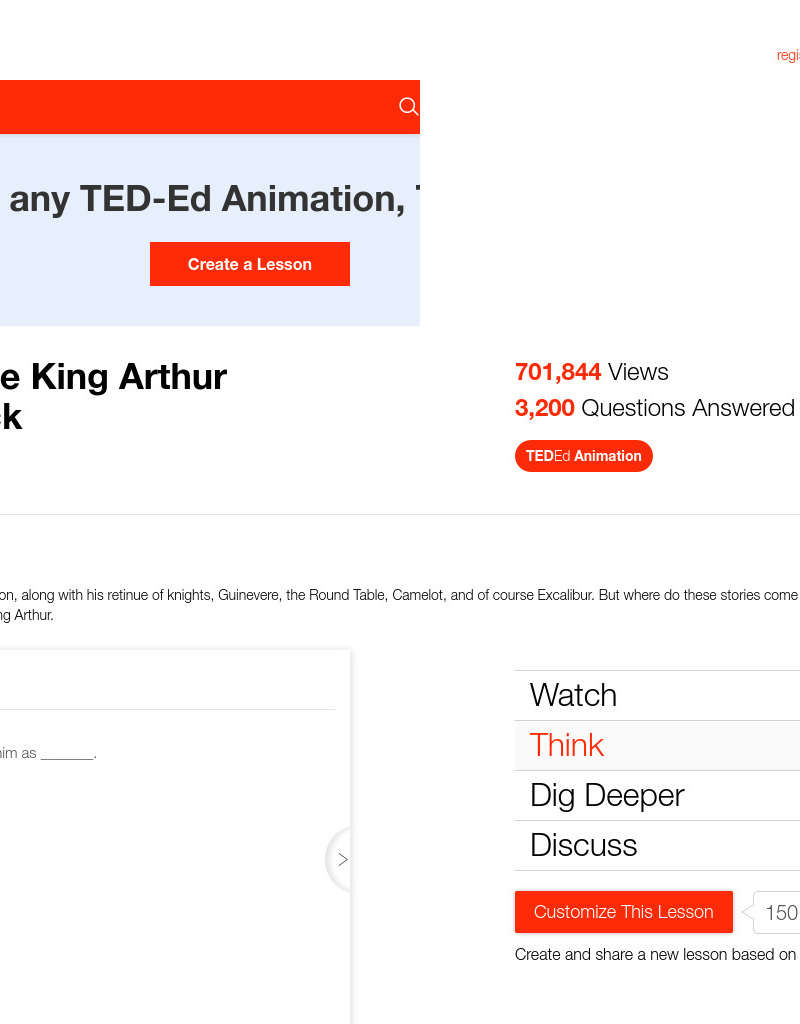This screenshot has width=800, height=1024.
Task: Click the Create and share lesson text
Action: (x=655, y=954)
